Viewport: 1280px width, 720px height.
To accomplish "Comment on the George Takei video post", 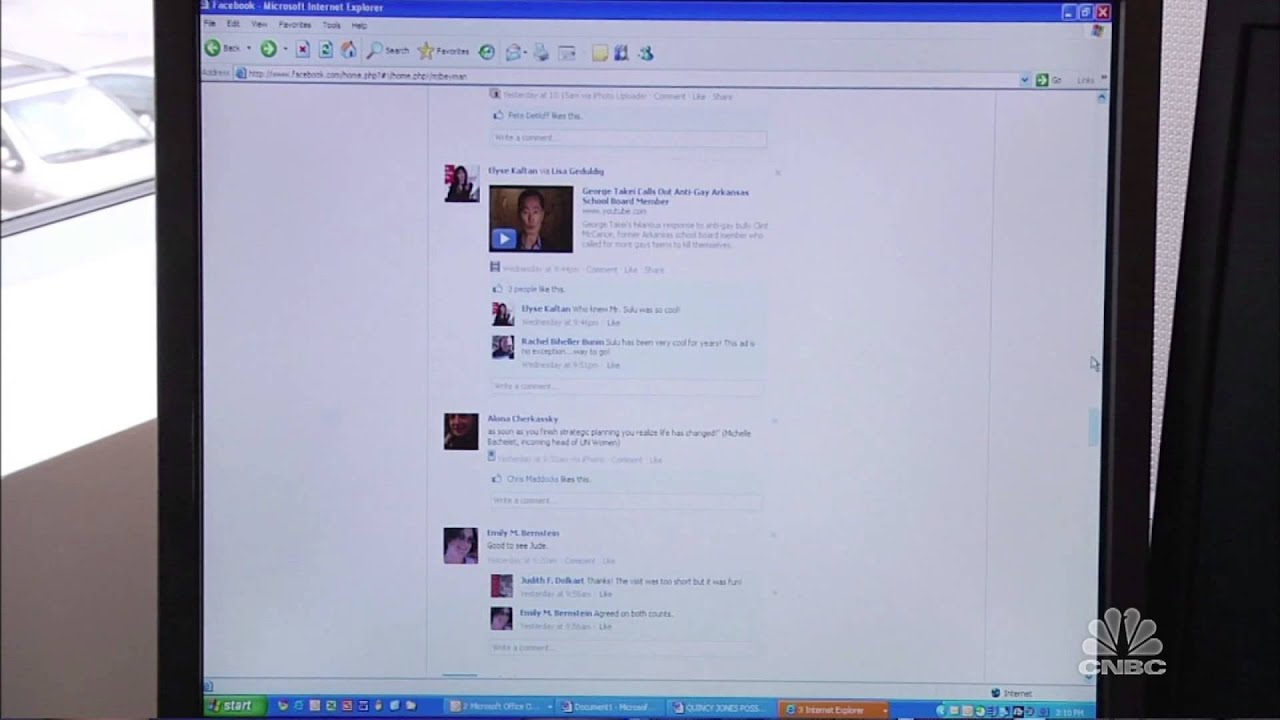I will pos(601,270).
